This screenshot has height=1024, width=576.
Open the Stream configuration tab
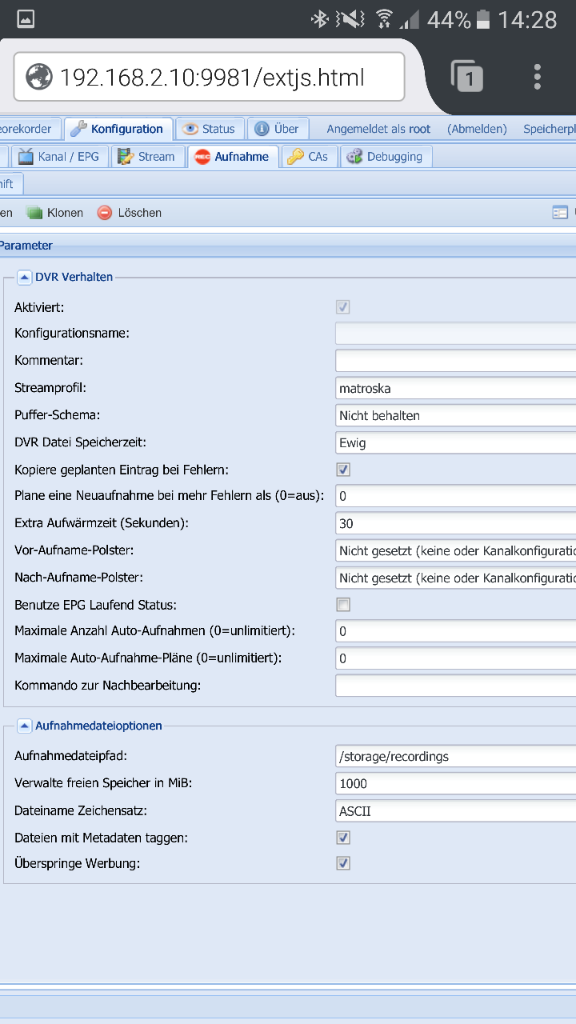coord(148,157)
